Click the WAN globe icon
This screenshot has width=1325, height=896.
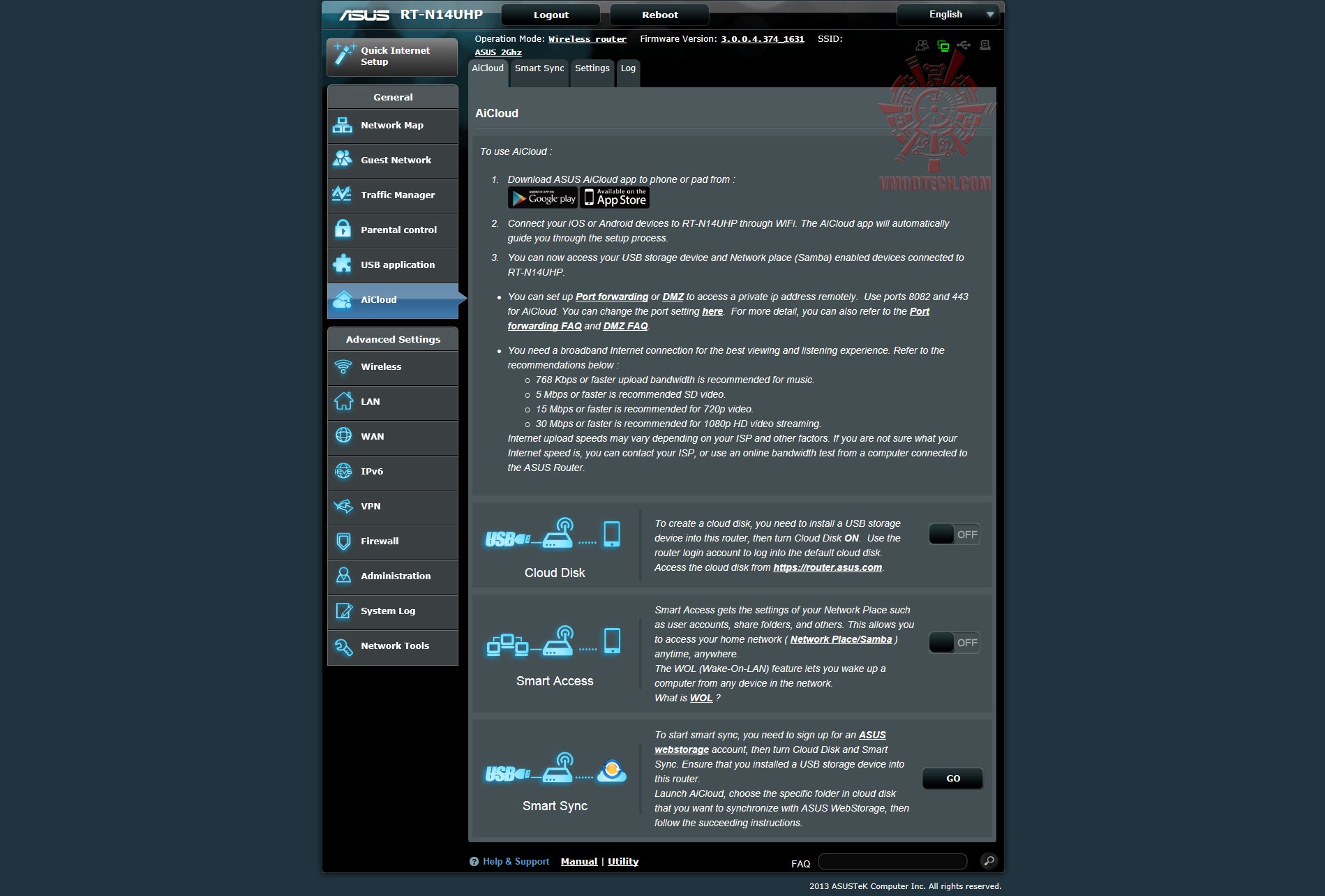343,435
